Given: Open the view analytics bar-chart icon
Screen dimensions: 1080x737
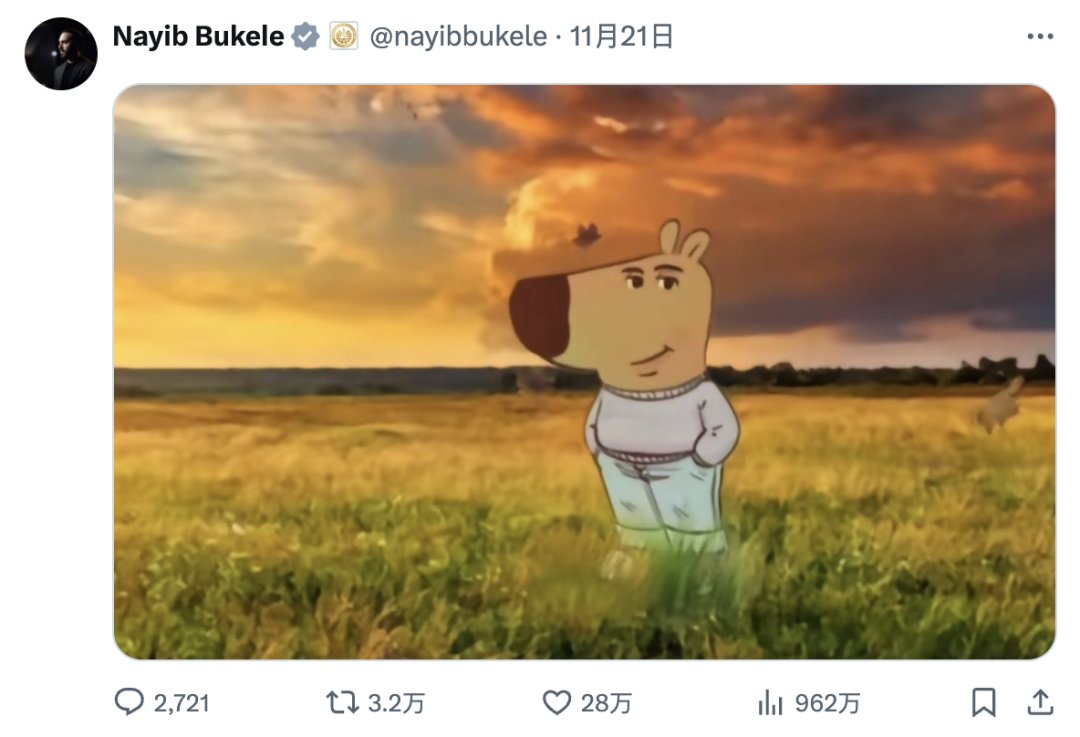Looking at the screenshot, I should coord(770,703).
